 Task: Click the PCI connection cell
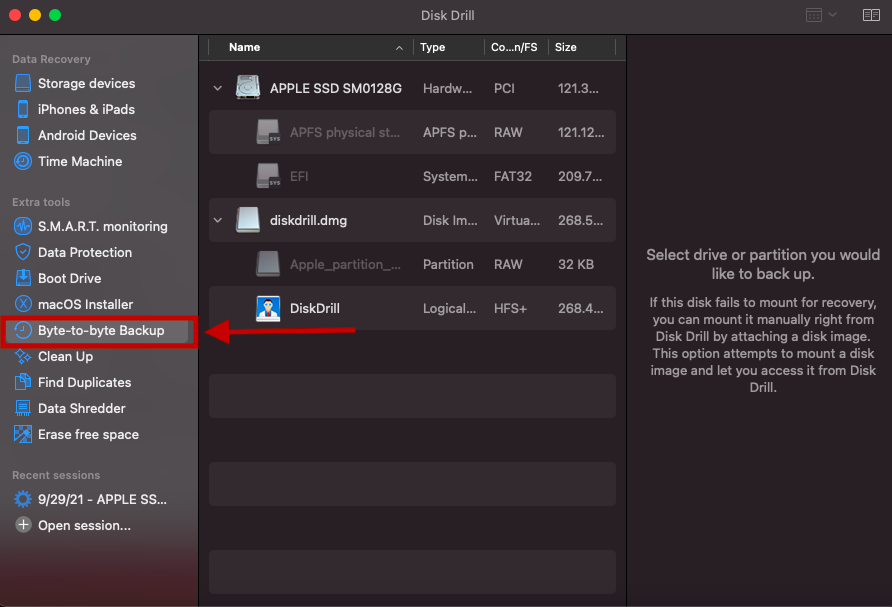tap(504, 88)
